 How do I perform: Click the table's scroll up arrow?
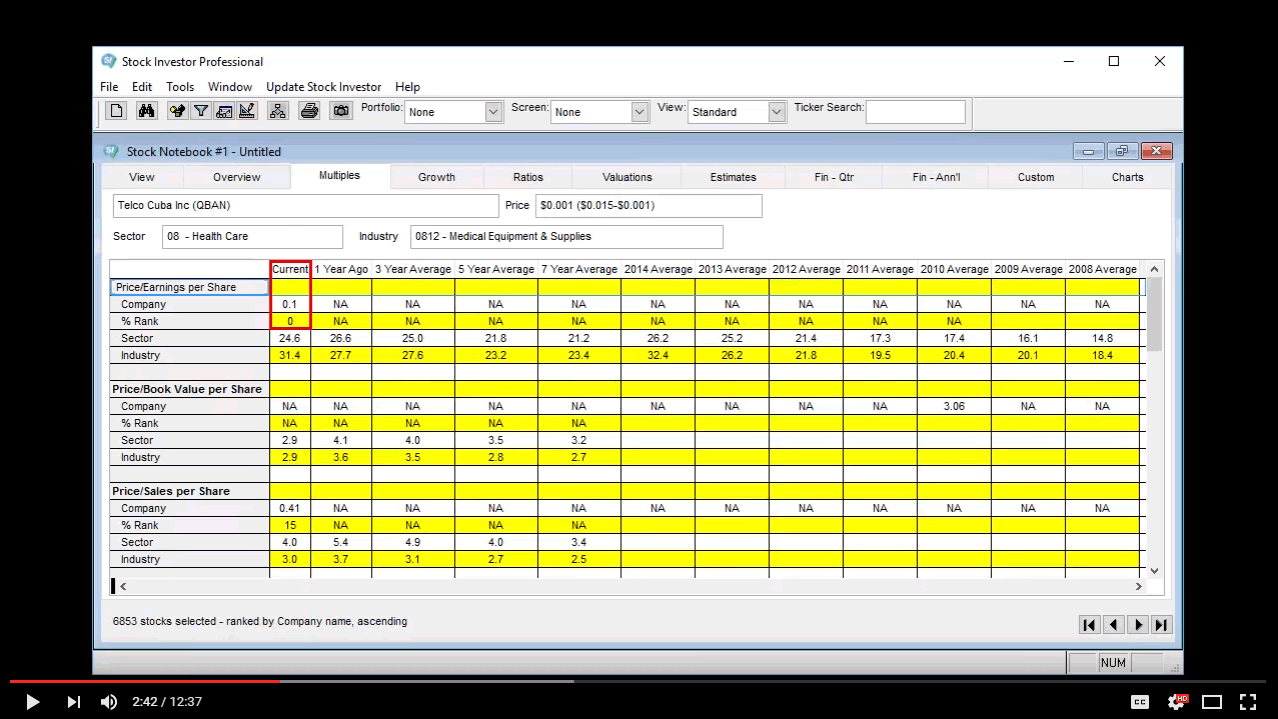pyautogui.click(x=1155, y=269)
